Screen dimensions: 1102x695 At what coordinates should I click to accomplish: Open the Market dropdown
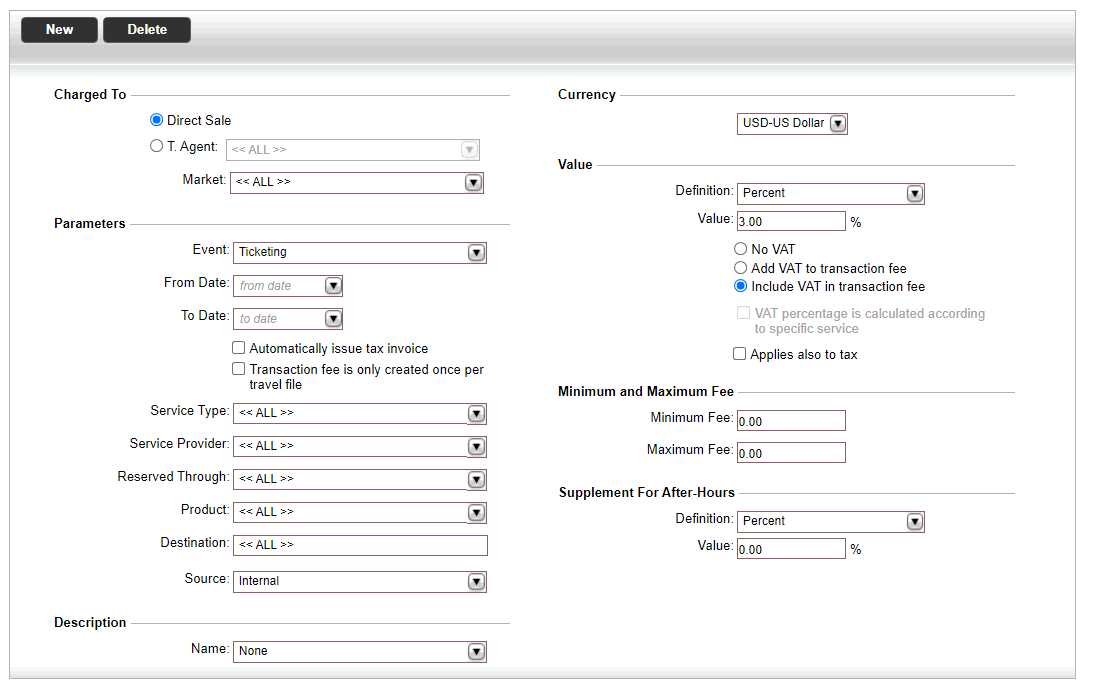click(x=357, y=183)
